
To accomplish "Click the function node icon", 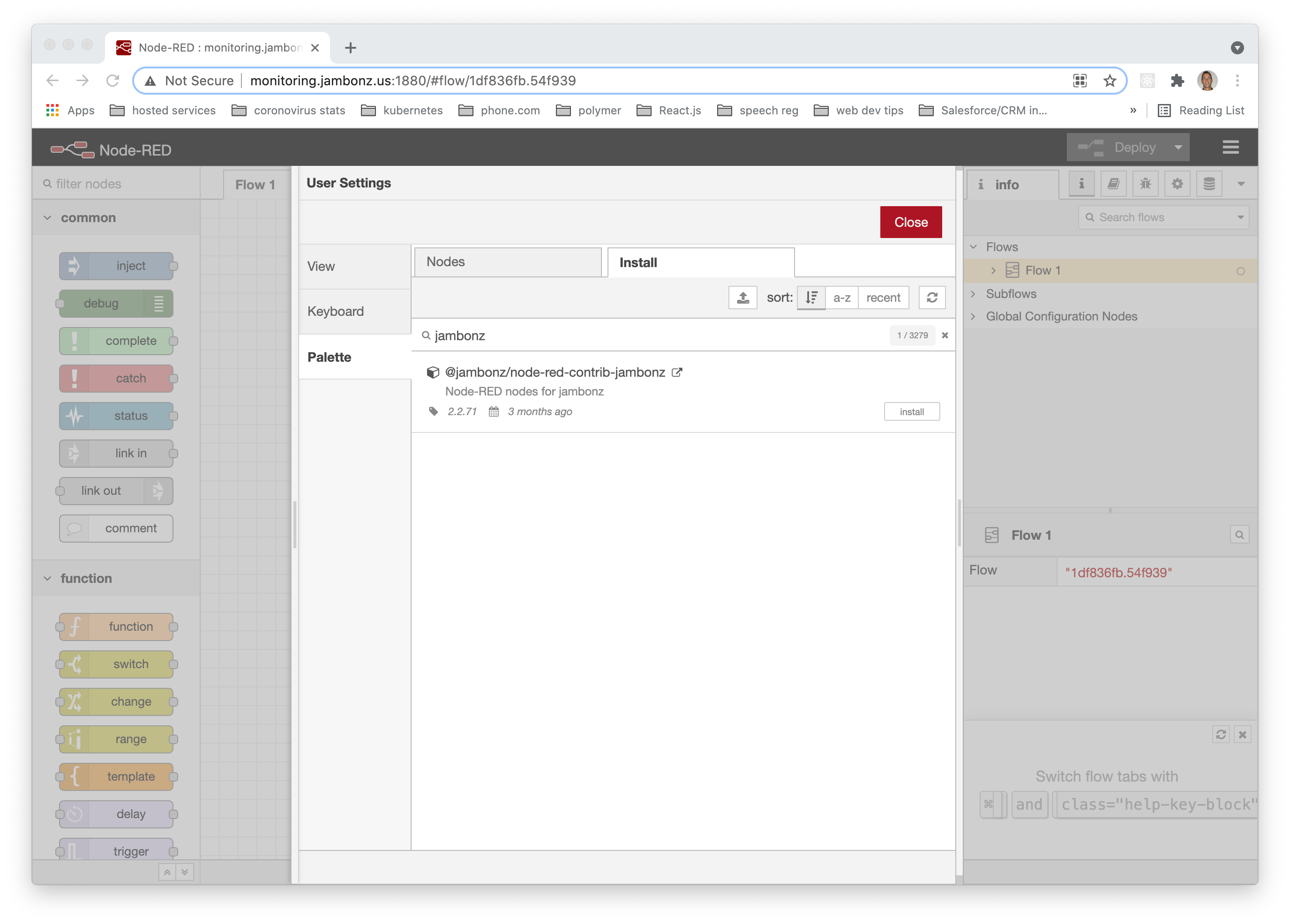I will tap(76, 626).
